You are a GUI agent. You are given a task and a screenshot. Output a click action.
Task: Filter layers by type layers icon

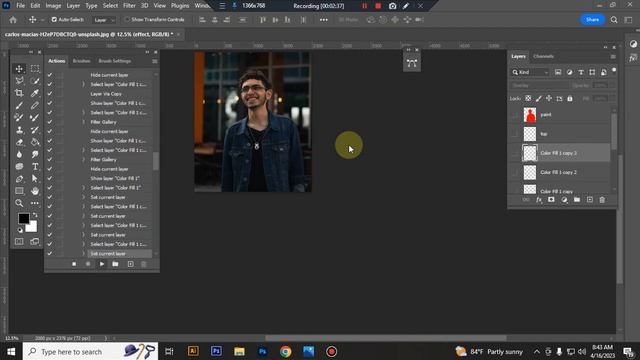point(581,72)
